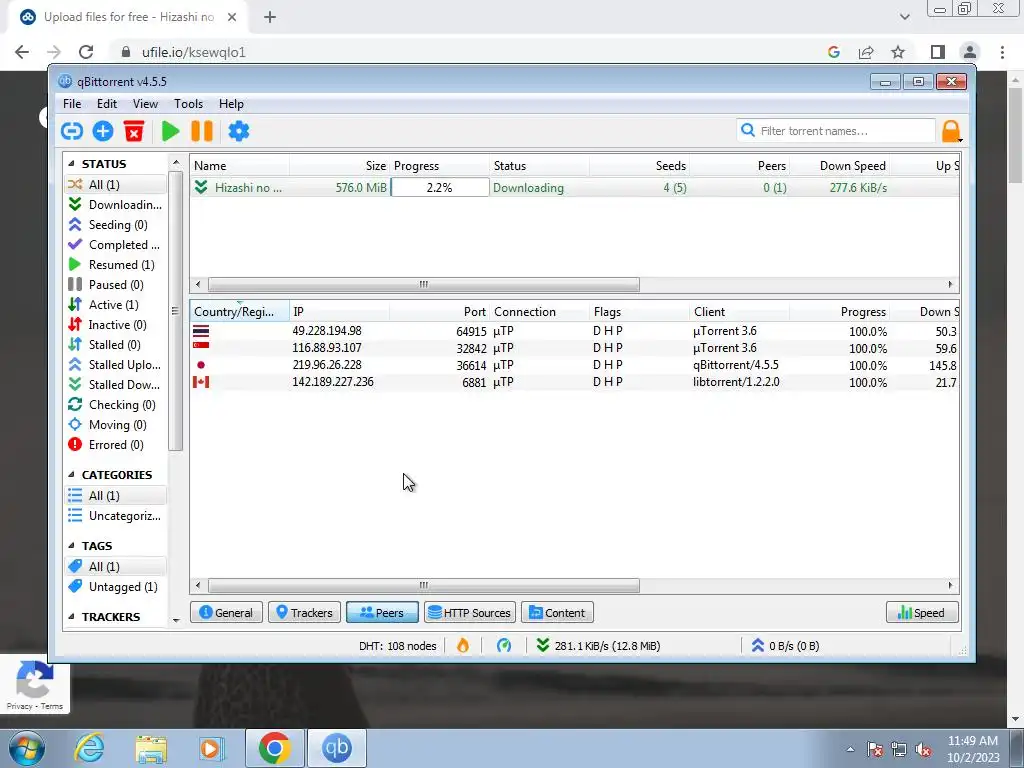Select Active (1) status filter
1024x768 pixels.
(x=115, y=305)
